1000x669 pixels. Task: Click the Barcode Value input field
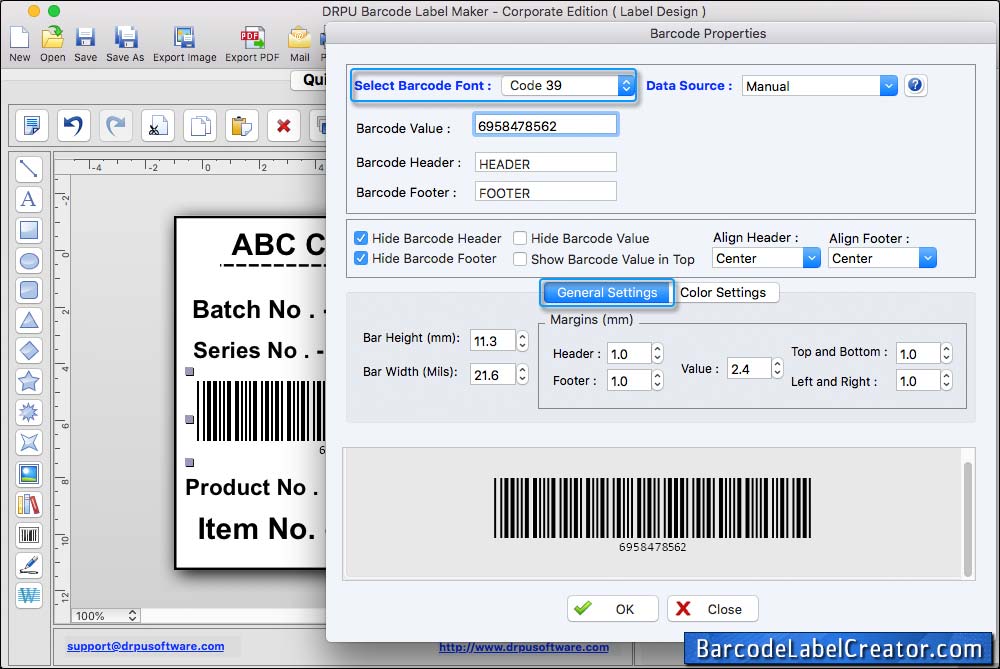point(545,126)
